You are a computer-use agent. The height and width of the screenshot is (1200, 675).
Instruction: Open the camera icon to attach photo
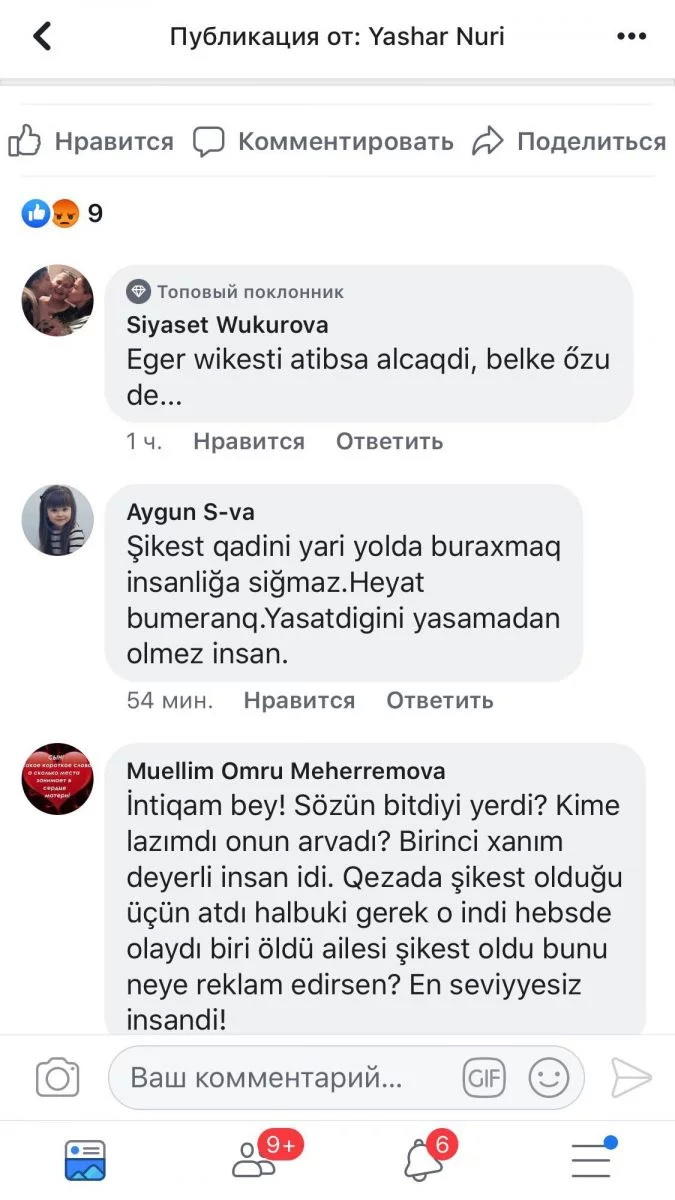tap(58, 1078)
